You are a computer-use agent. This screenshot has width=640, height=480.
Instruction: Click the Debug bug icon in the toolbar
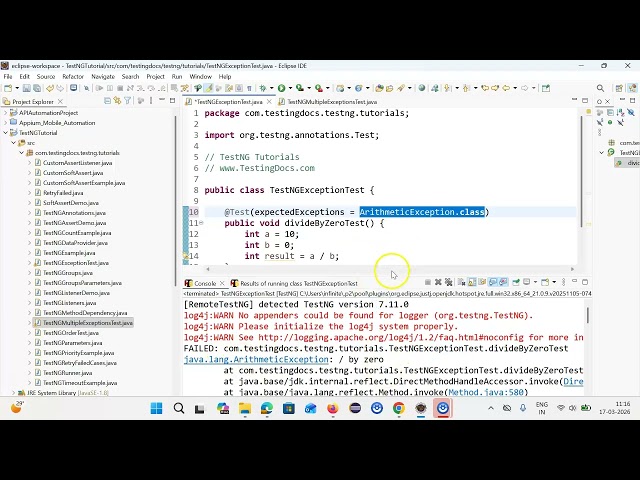point(262,88)
